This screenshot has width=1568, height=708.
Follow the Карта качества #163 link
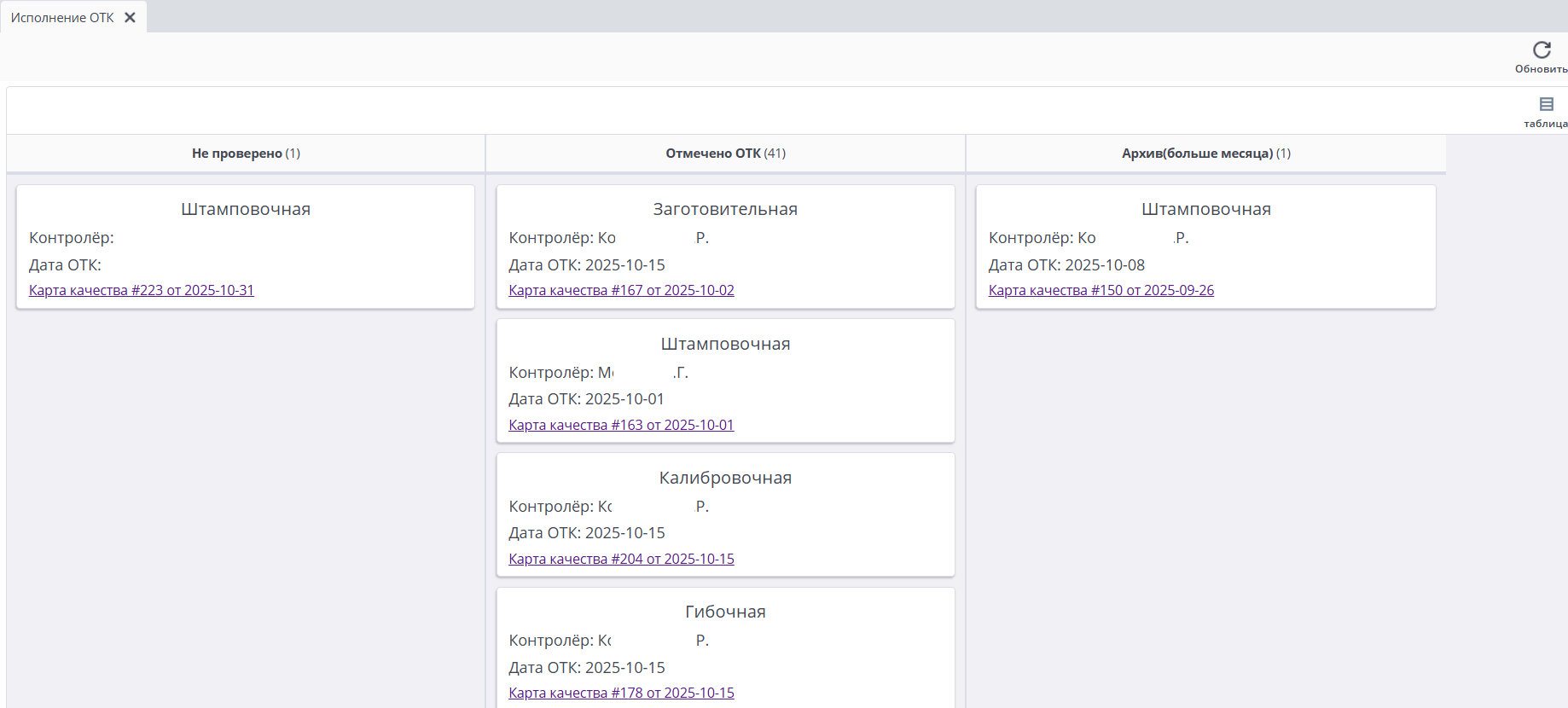[621, 425]
